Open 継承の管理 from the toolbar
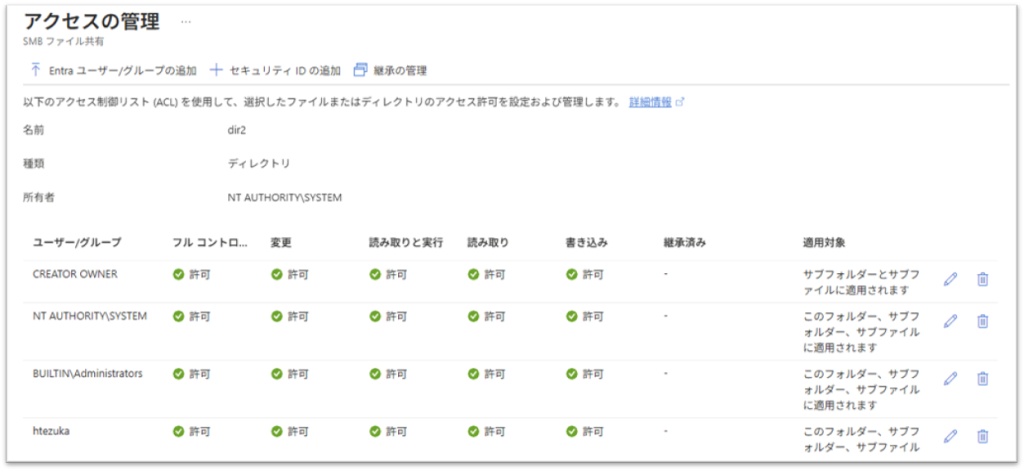Viewport: 1024px width, 471px height. click(390, 71)
